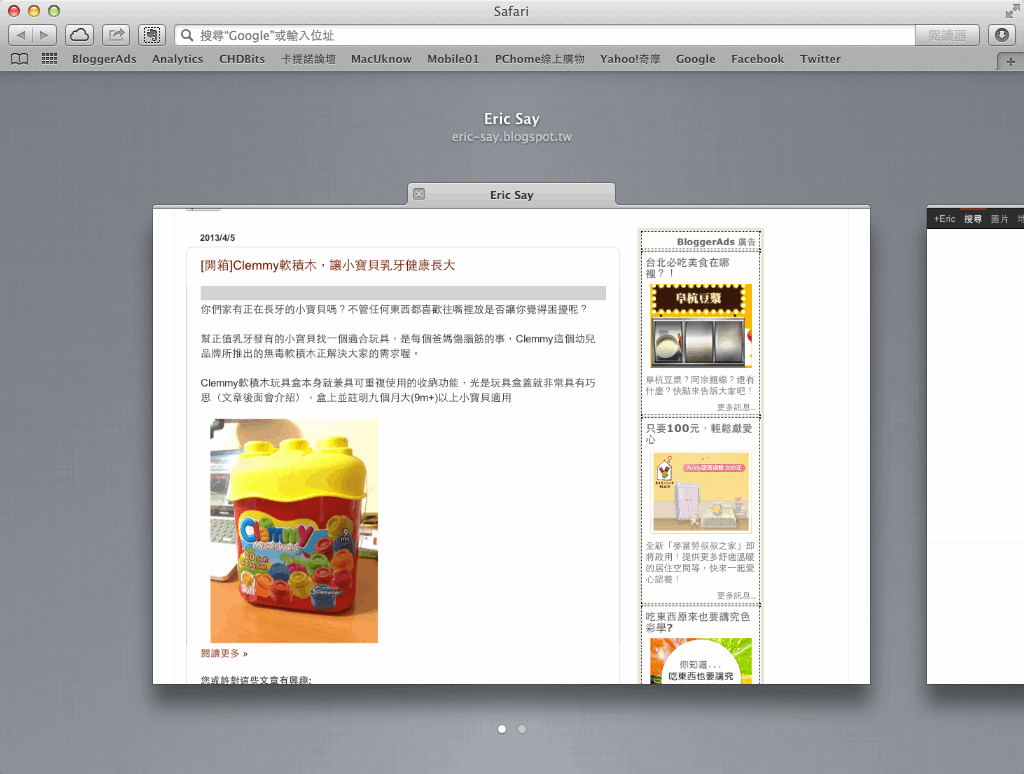Open MacUknow bookmark

(381, 59)
